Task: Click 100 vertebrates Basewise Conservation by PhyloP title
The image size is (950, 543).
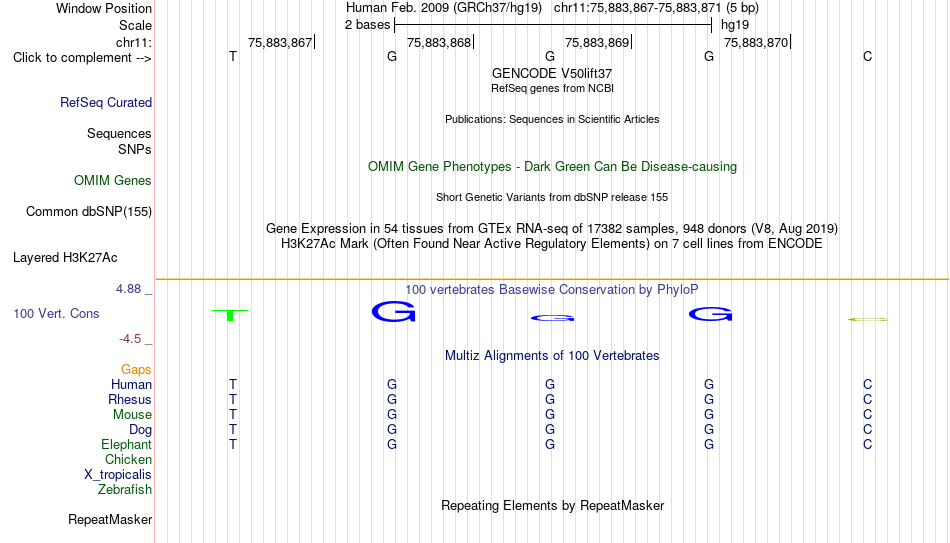Action: click(x=552, y=290)
